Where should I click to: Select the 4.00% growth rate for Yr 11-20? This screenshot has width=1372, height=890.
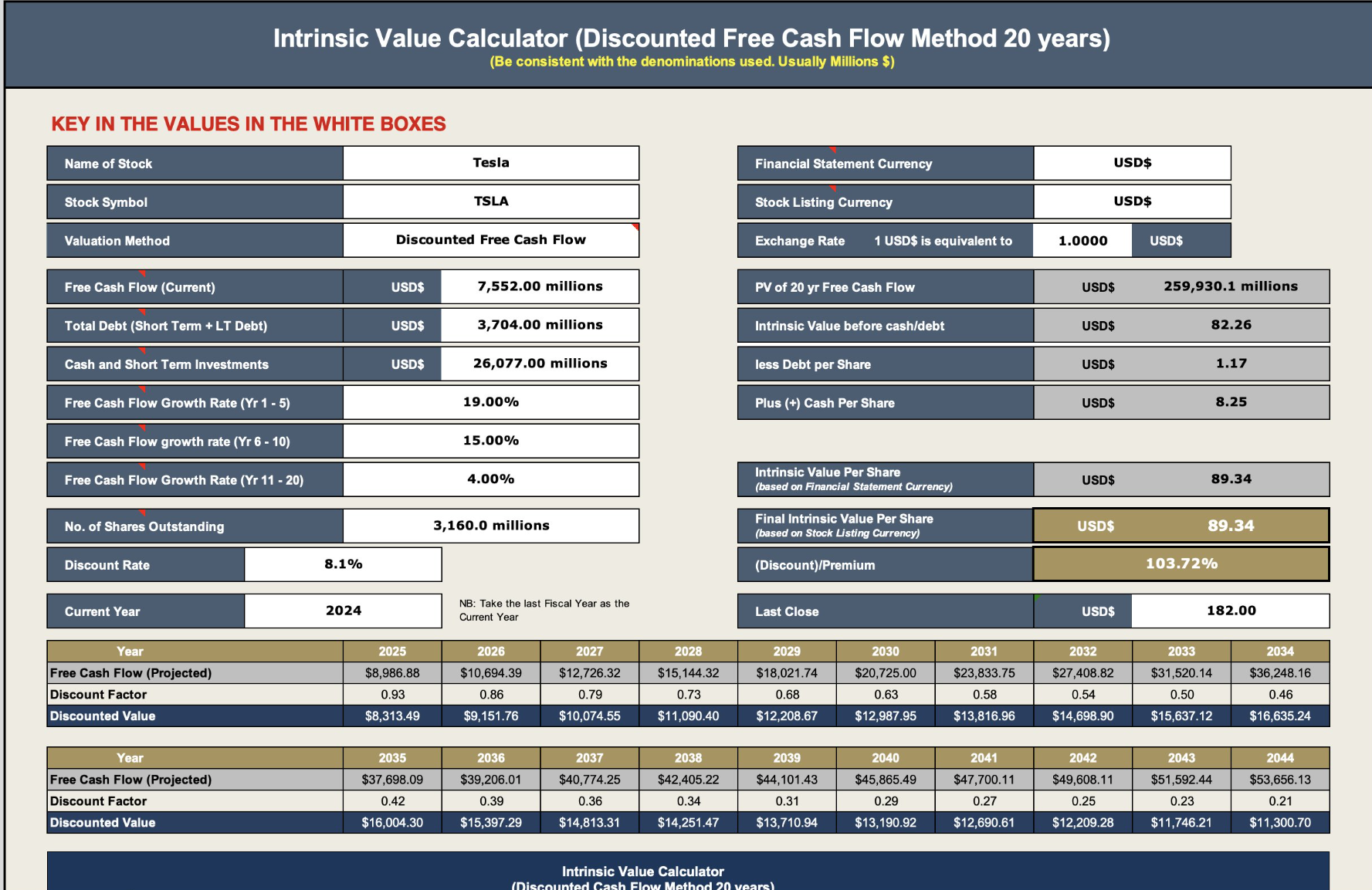click(491, 479)
